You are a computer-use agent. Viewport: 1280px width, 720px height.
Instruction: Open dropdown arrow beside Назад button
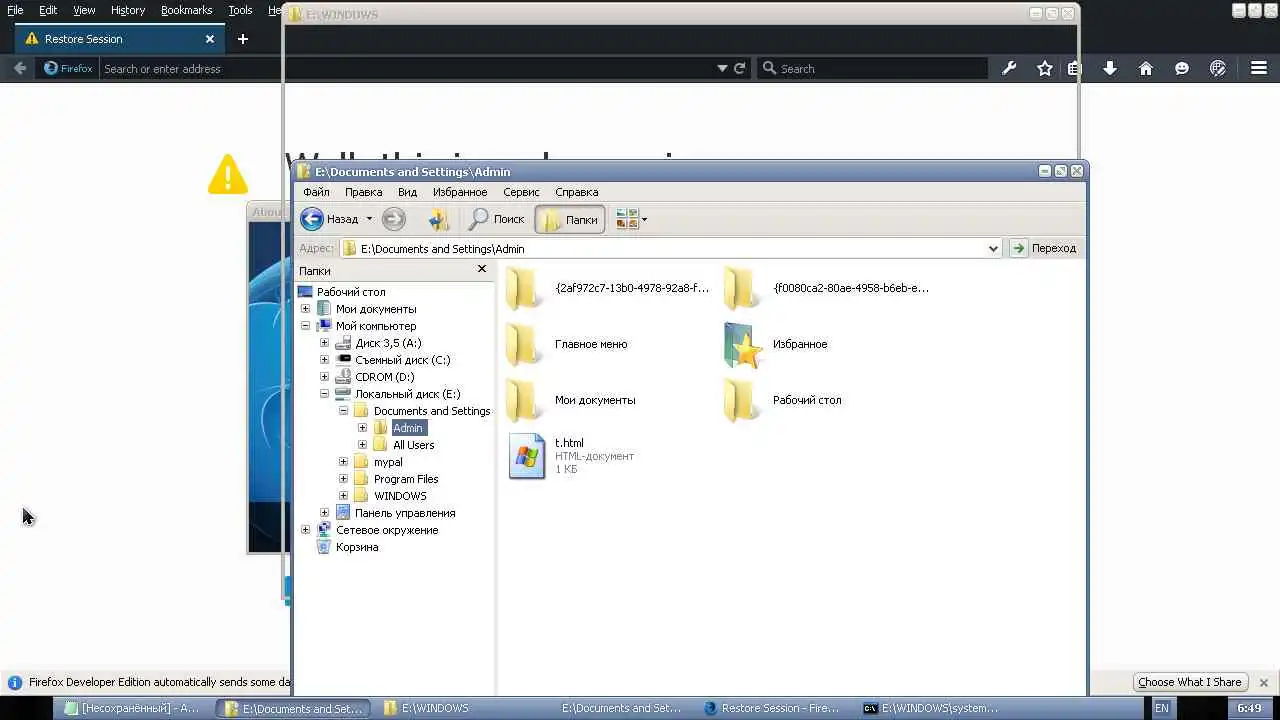[x=369, y=219]
